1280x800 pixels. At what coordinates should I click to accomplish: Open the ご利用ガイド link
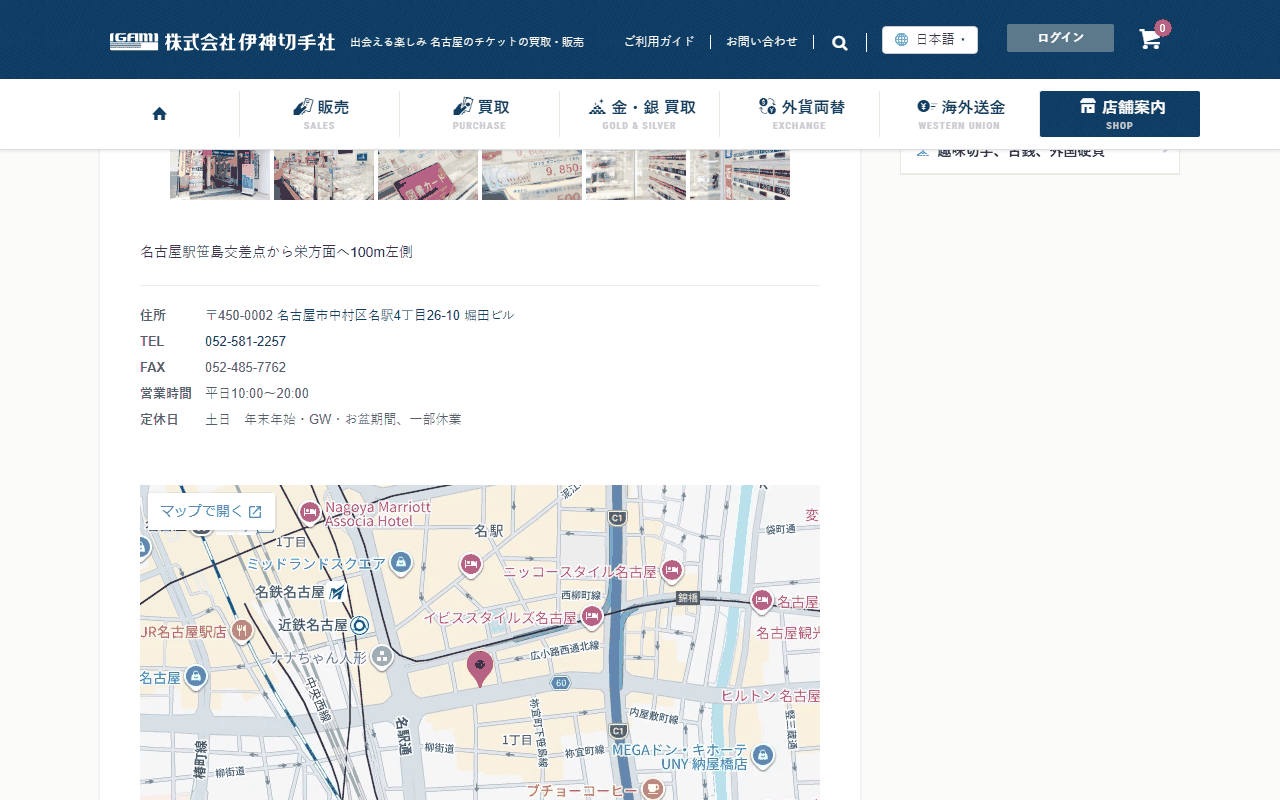(x=659, y=42)
